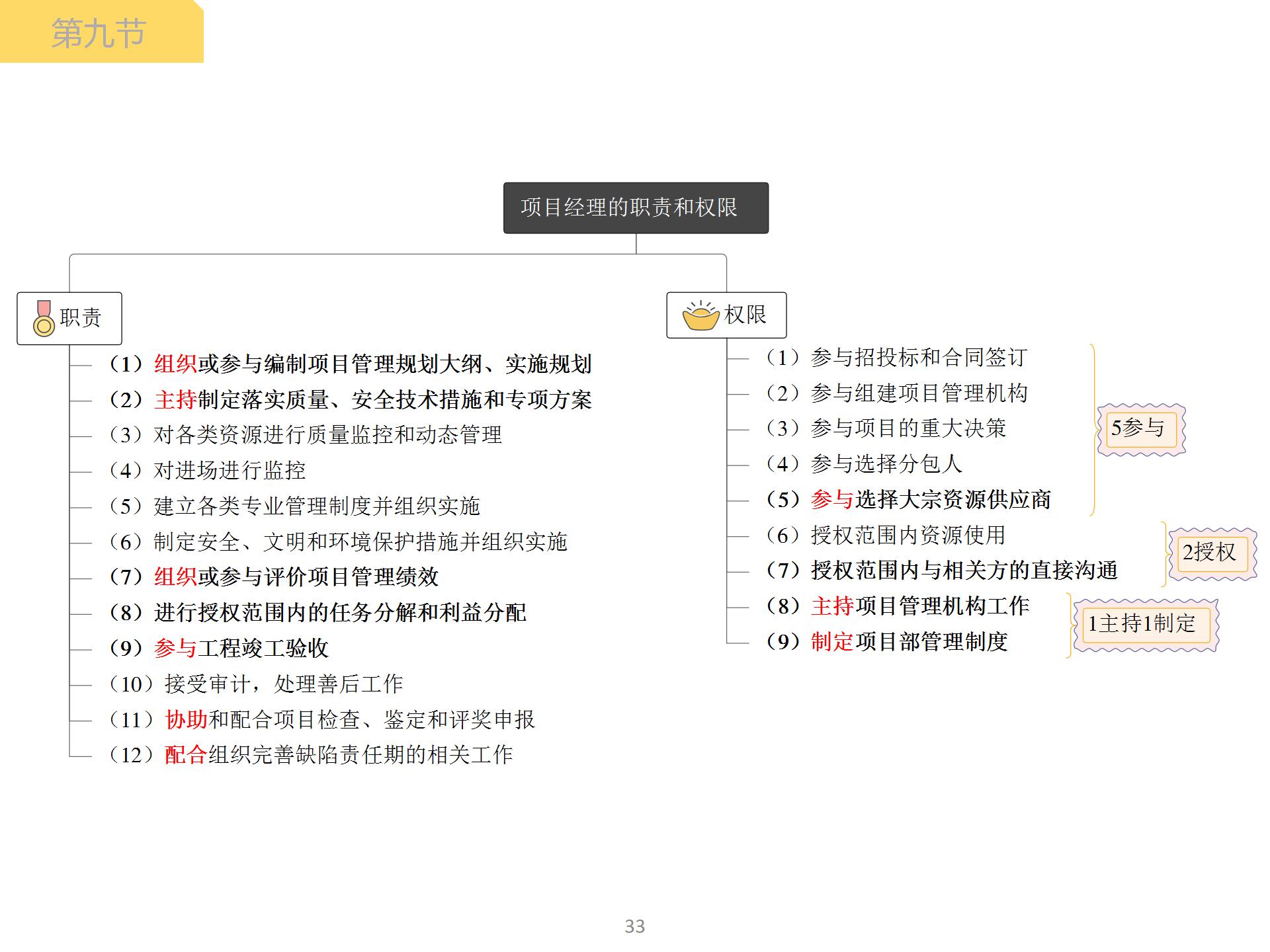
Task: Click the gold ingot icon beside 权限
Action: coord(700,315)
